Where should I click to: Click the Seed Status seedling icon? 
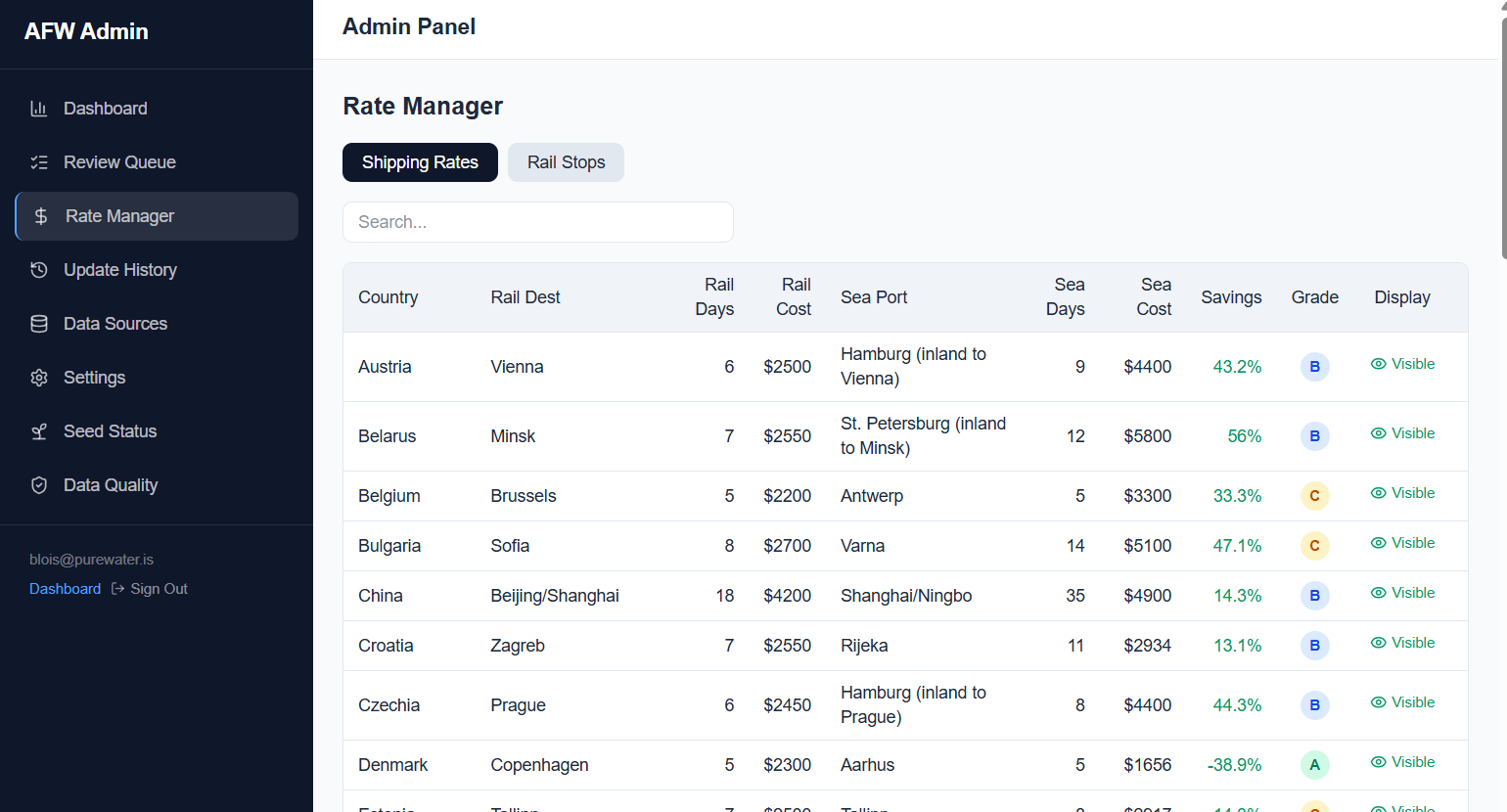pyautogui.click(x=38, y=430)
